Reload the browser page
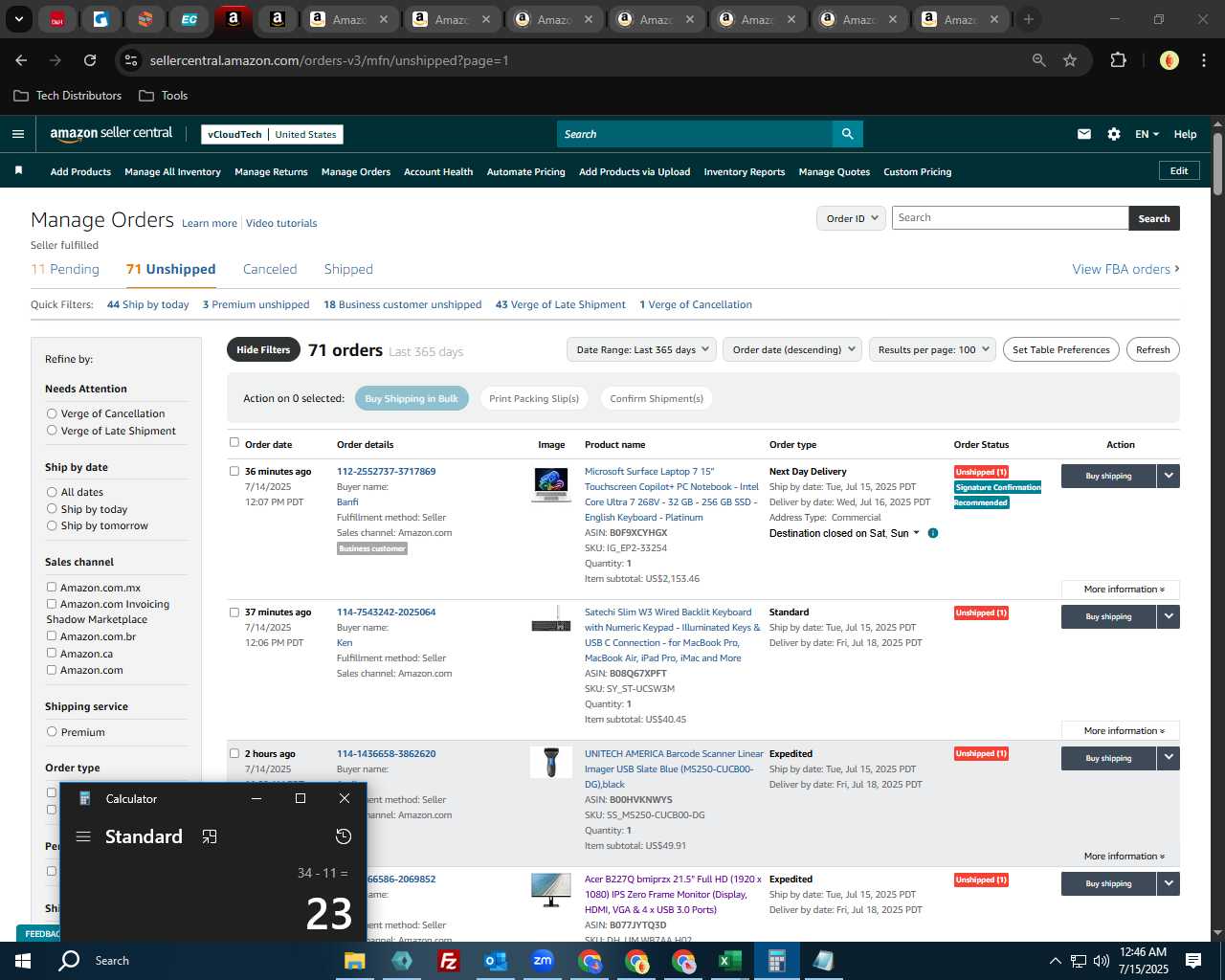 coord(90,60)
